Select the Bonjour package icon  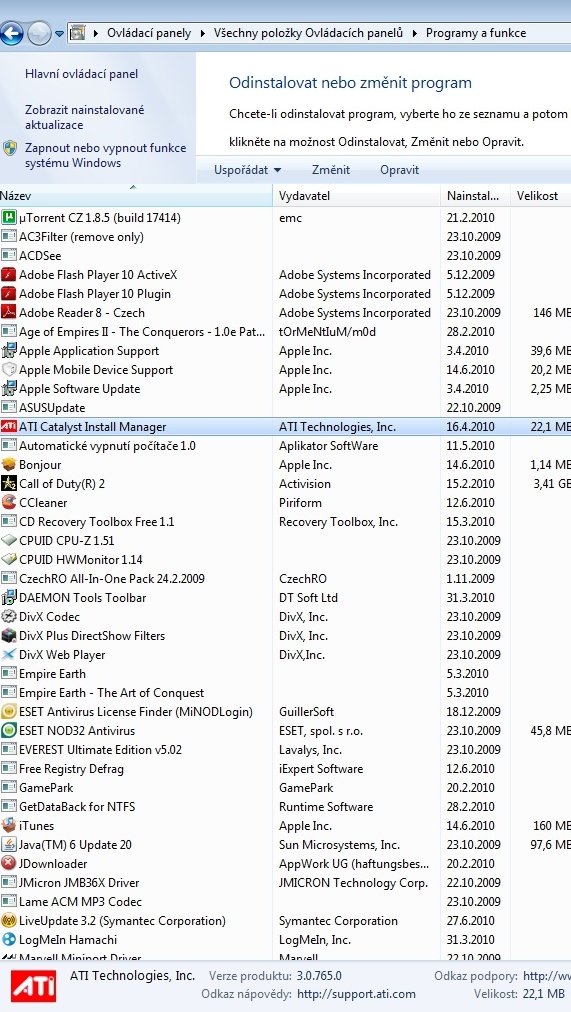point(8,465)
